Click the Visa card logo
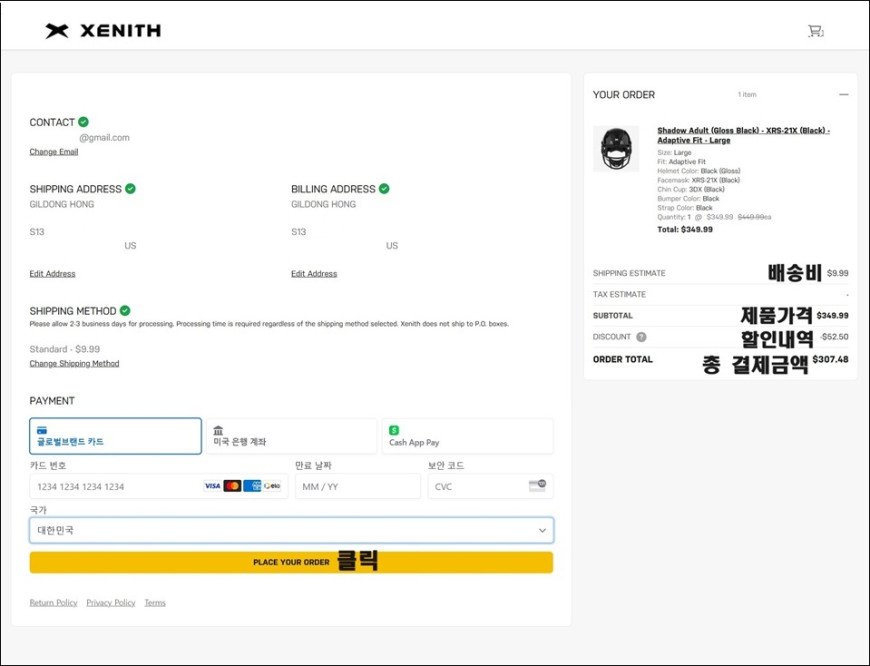The height and width of the screenshot is (666, 870). coord(212,486)
